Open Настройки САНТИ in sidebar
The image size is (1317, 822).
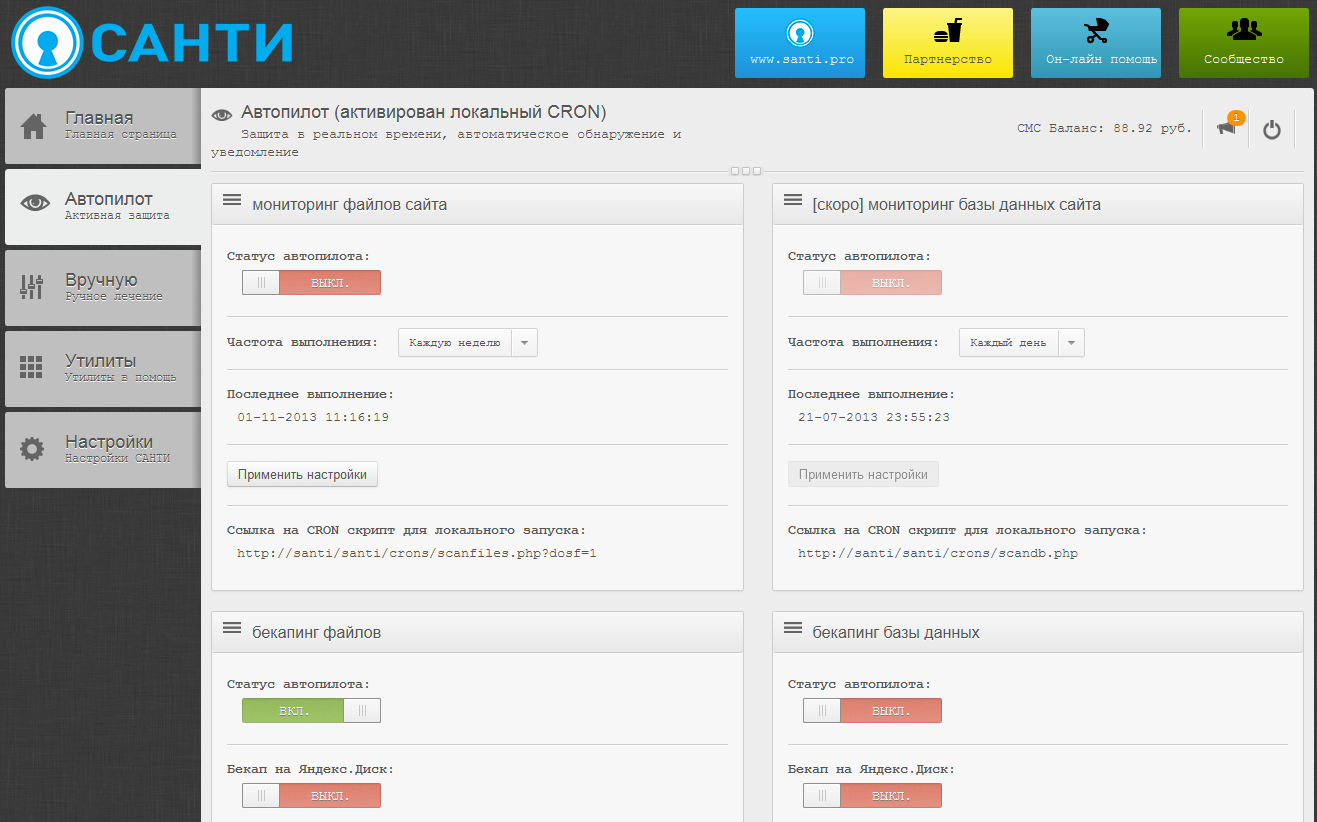click(103, 450)
